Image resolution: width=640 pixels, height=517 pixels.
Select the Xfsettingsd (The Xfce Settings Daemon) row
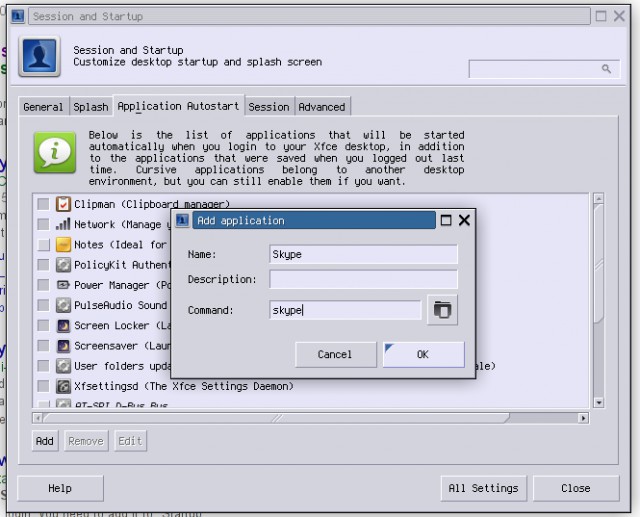pos(311,386)
